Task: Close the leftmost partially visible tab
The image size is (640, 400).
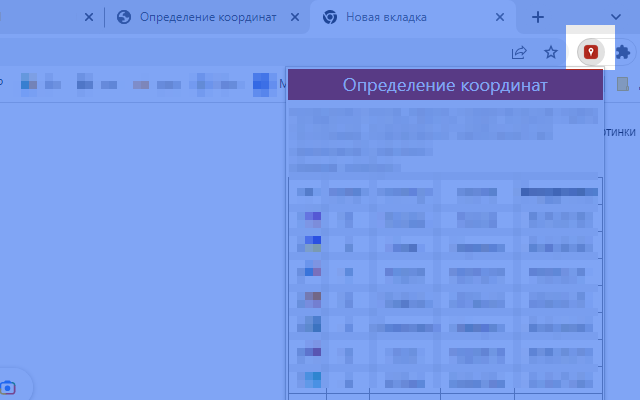Action: [x=89, y=17]
